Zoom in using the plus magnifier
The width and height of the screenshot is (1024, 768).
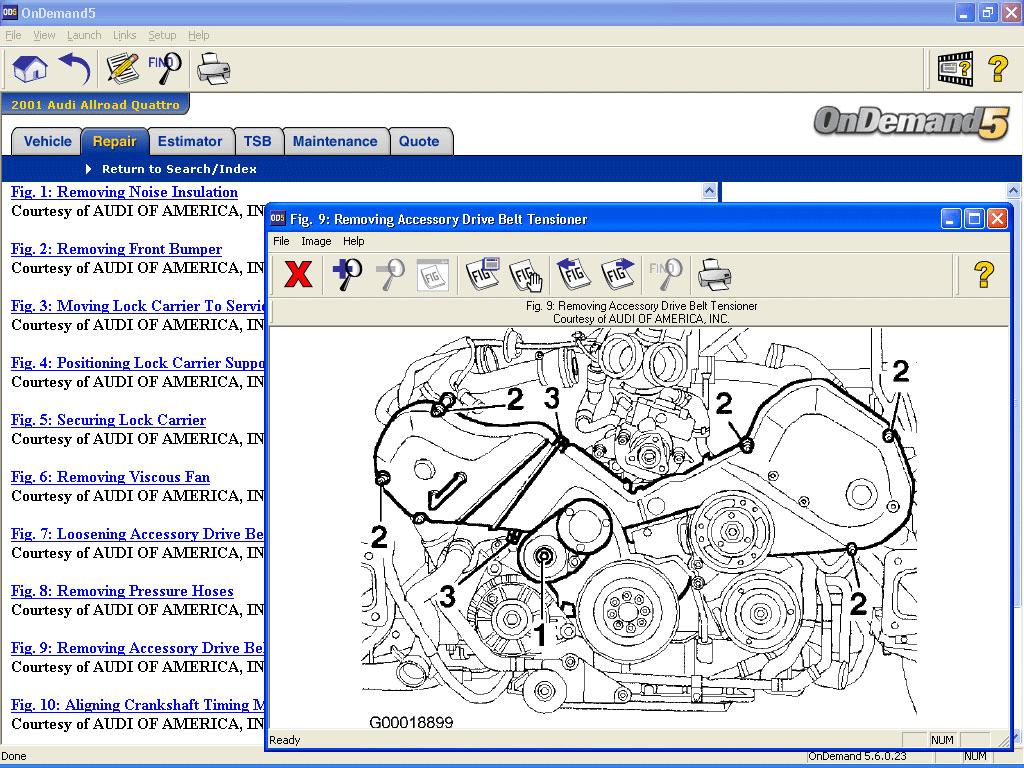347,274
